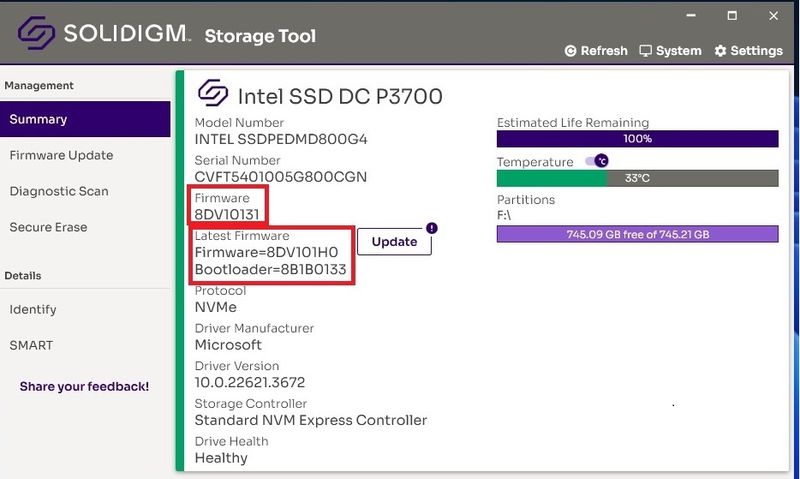800x479 pixels.
Task: Open the SMART details page
Action: pos(31,345)
